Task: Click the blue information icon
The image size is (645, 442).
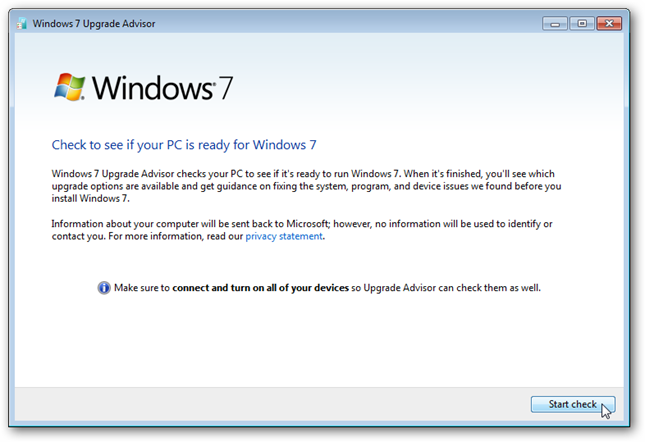Action: click(x=104, y=288)
